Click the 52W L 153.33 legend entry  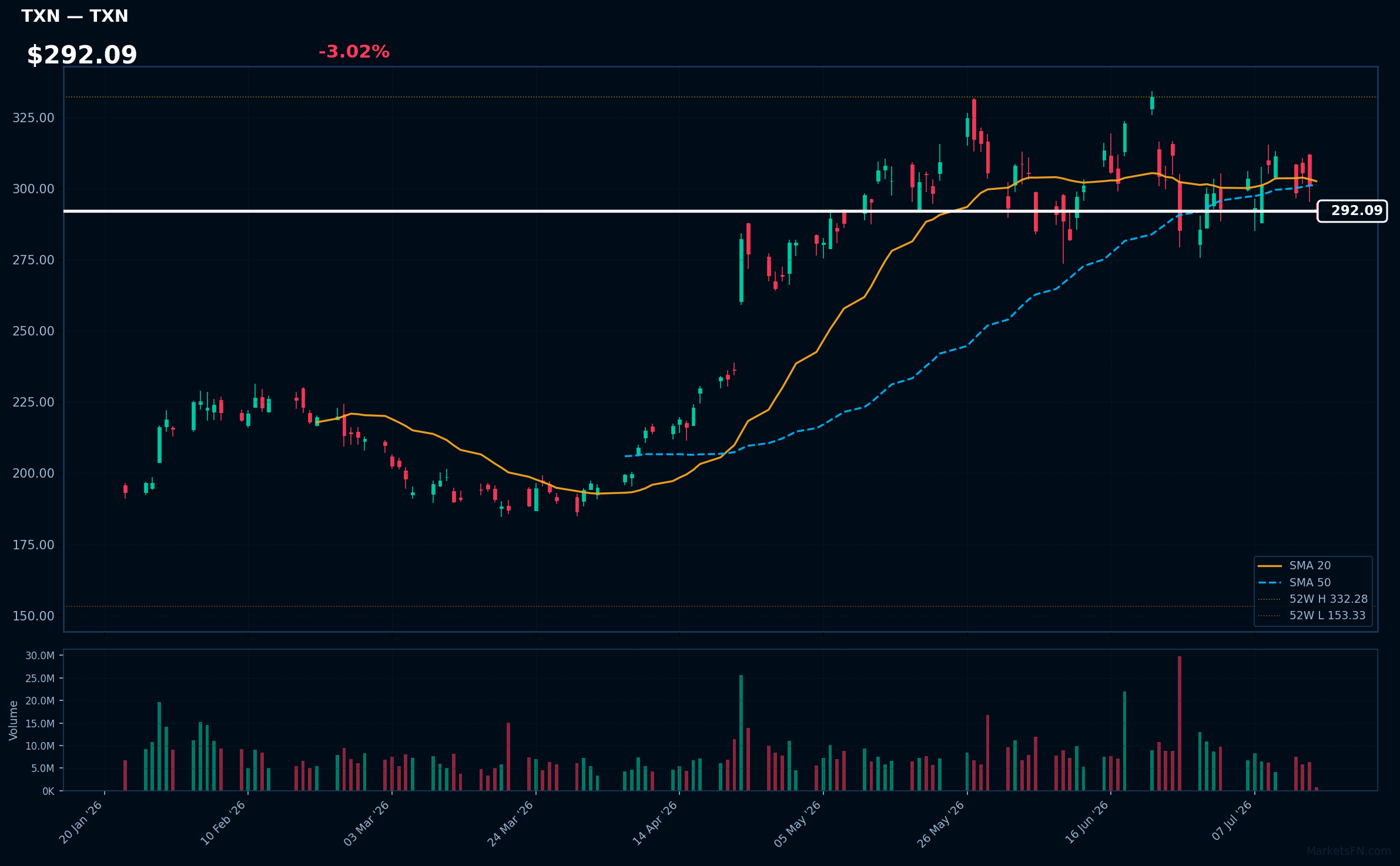pos(1312,616)
